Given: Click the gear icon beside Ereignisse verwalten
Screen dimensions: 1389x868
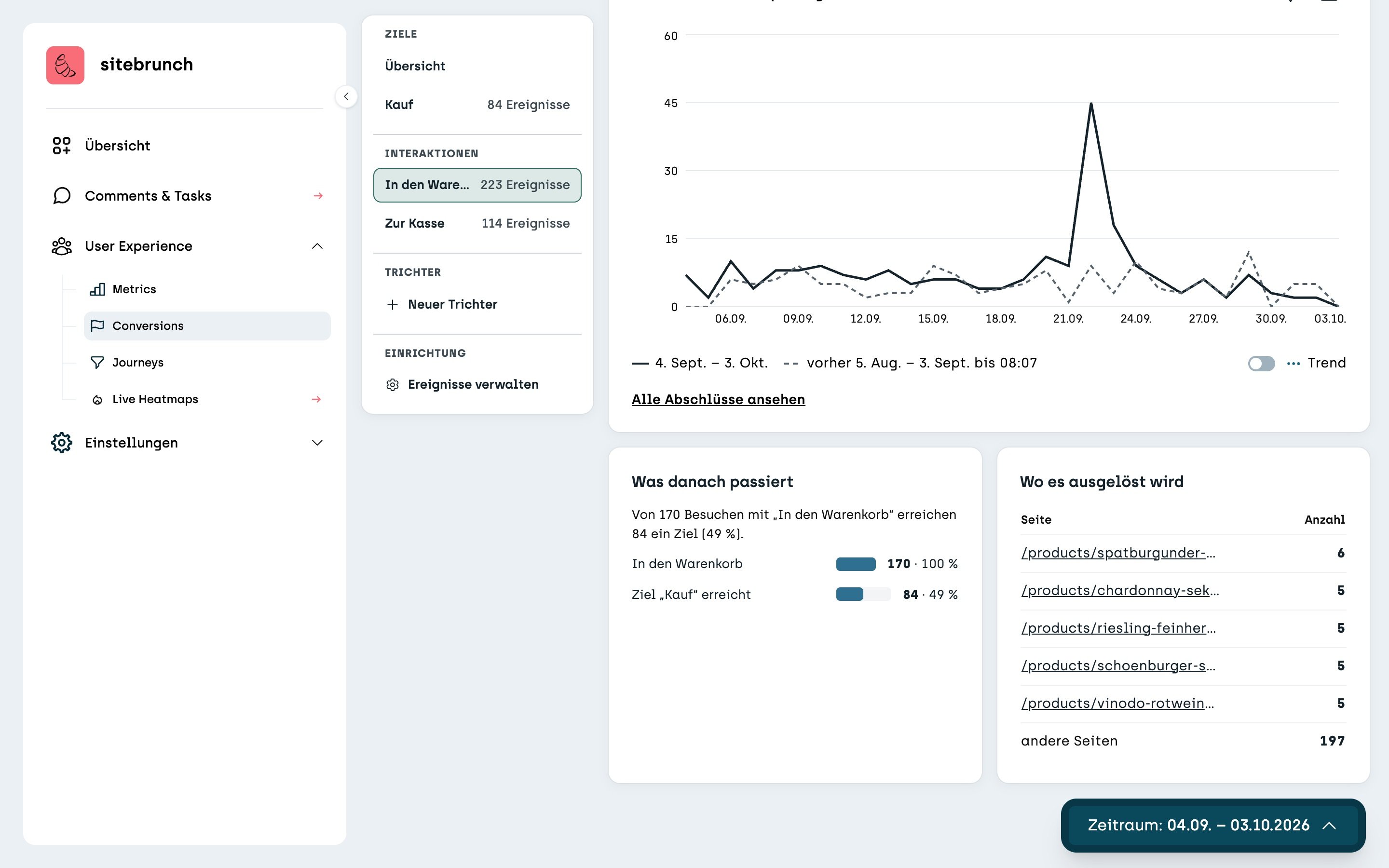Looking at the screenshot, I should click(393, 385).
